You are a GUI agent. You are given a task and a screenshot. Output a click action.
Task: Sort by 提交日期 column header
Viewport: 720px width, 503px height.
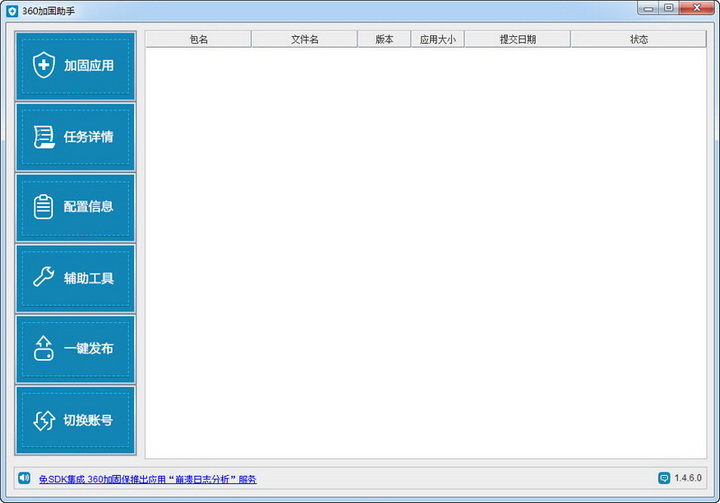pos(518,40)
